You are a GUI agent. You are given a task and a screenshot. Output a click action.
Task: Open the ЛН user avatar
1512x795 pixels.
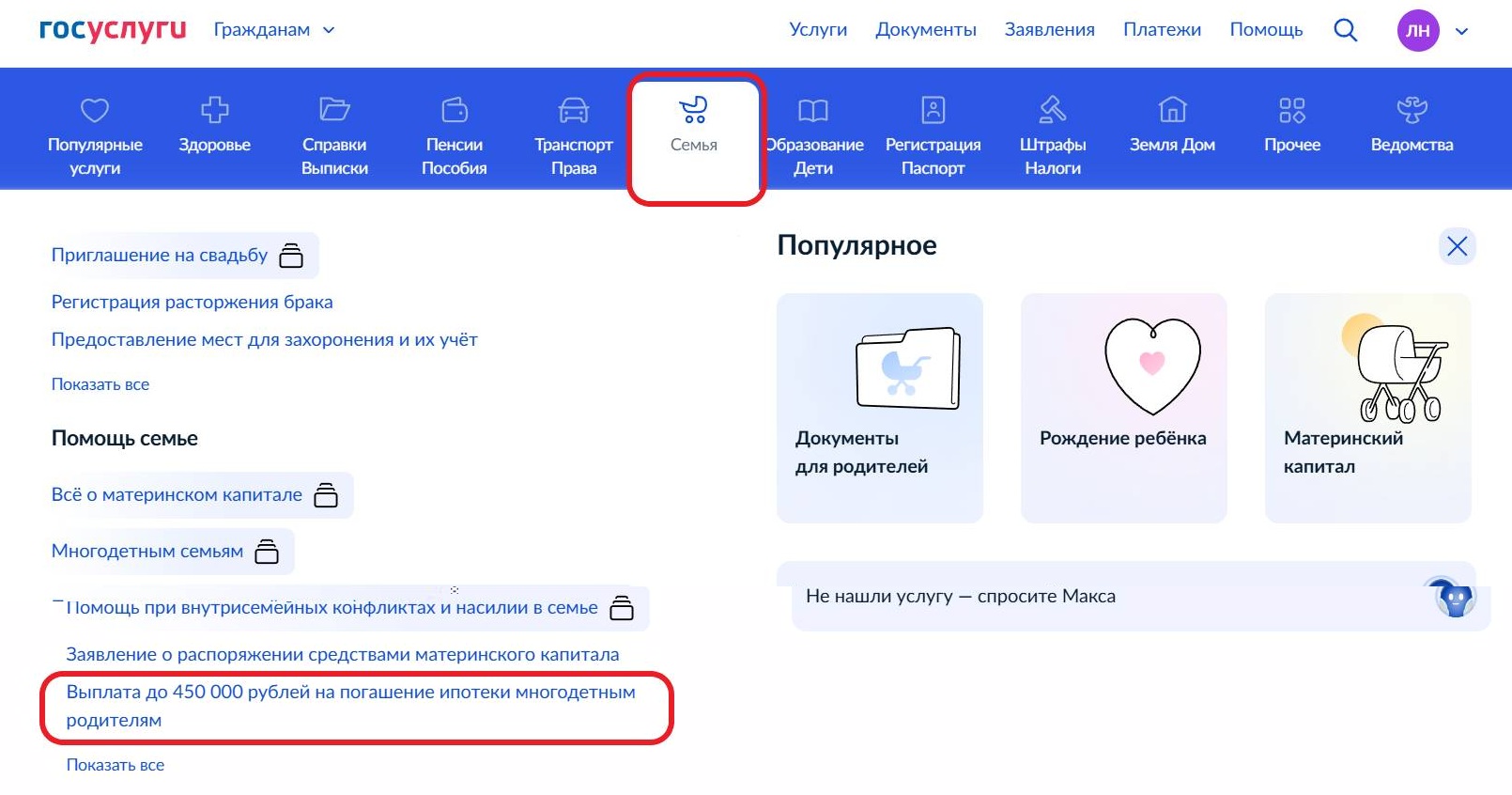point(1418,30)
